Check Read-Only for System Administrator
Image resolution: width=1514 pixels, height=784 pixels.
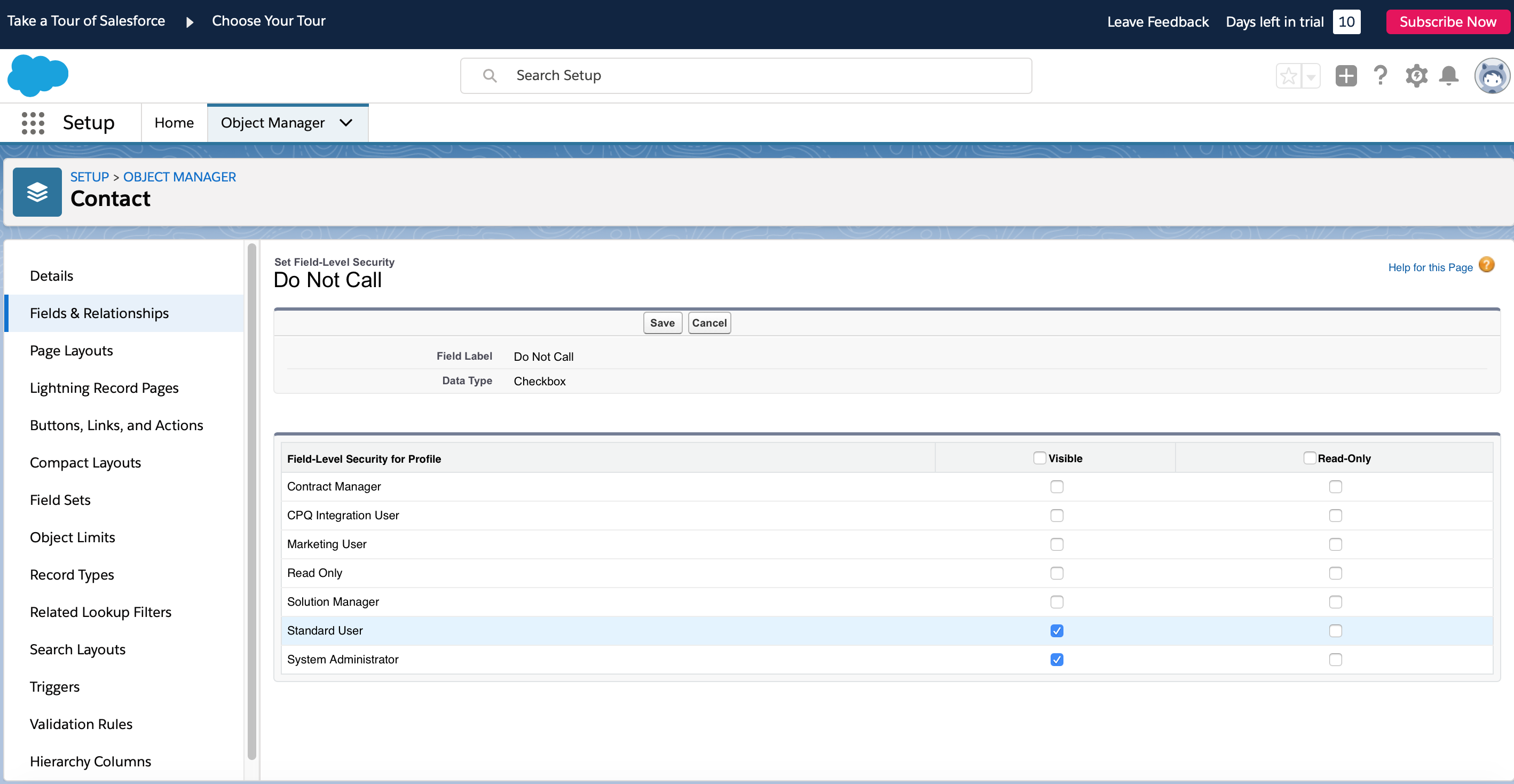point(1335,660)
